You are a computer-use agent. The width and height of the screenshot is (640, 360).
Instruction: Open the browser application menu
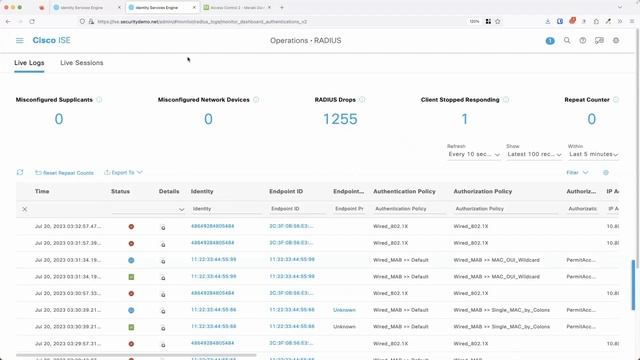(632, 21)
